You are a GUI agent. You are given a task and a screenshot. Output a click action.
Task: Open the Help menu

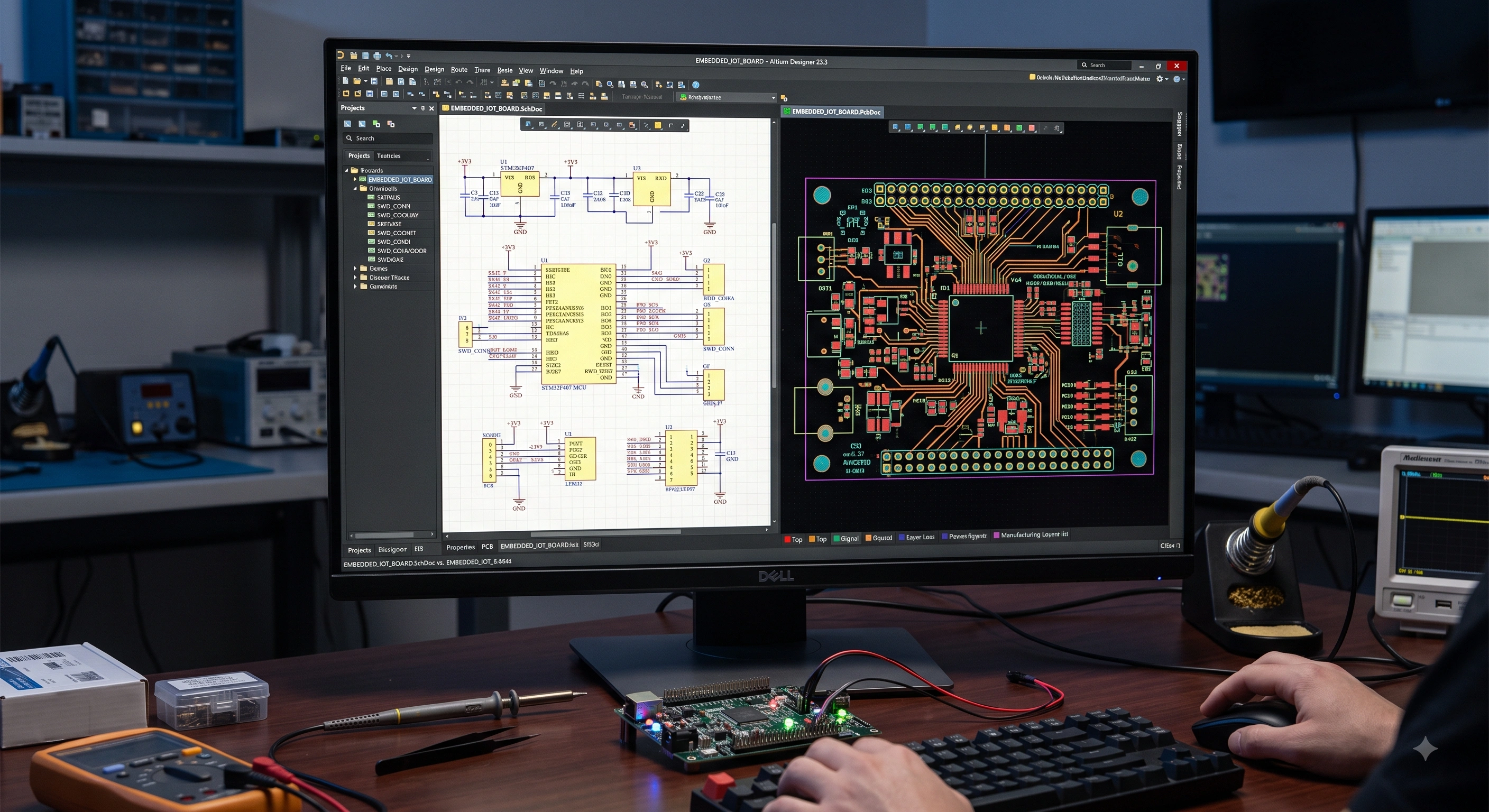point(576,71)
